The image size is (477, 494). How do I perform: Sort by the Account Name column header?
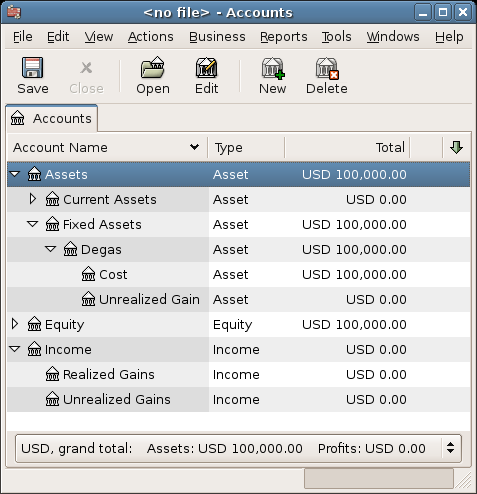click(x=107, y=147)
